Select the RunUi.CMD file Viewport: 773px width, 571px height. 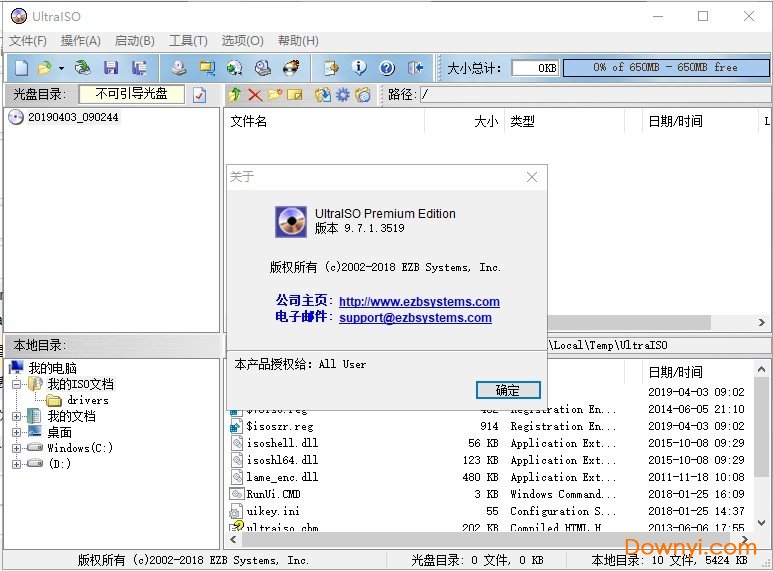tap(273, 494)
